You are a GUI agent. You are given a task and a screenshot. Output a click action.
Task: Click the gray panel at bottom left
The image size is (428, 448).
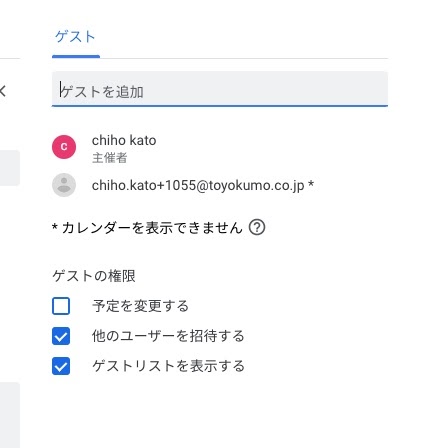10,415
